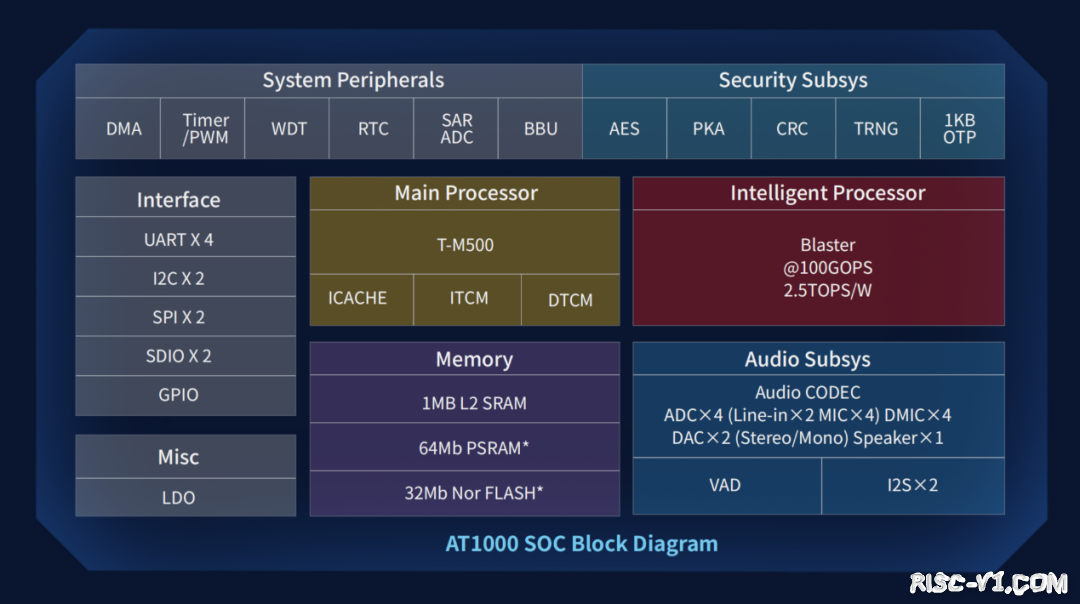This screenshot has height=604, width=1080.
Task: Select the Timer/PWM peripheral block
Action: click(x=204, y=129)
